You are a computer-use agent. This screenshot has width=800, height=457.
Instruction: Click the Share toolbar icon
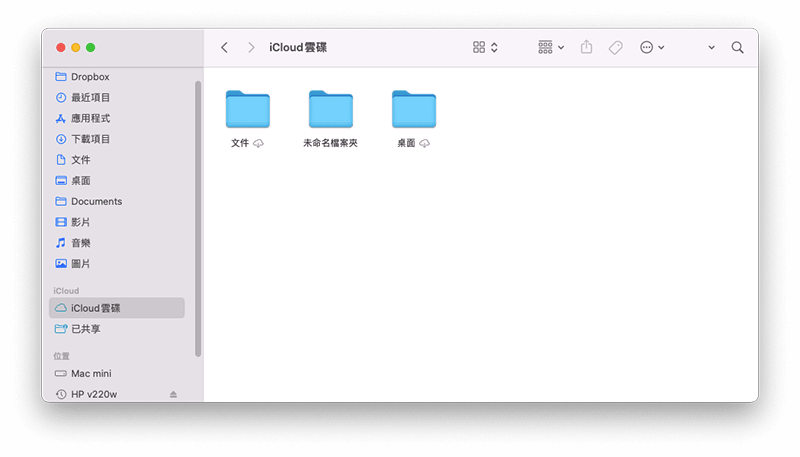point(587,47)
